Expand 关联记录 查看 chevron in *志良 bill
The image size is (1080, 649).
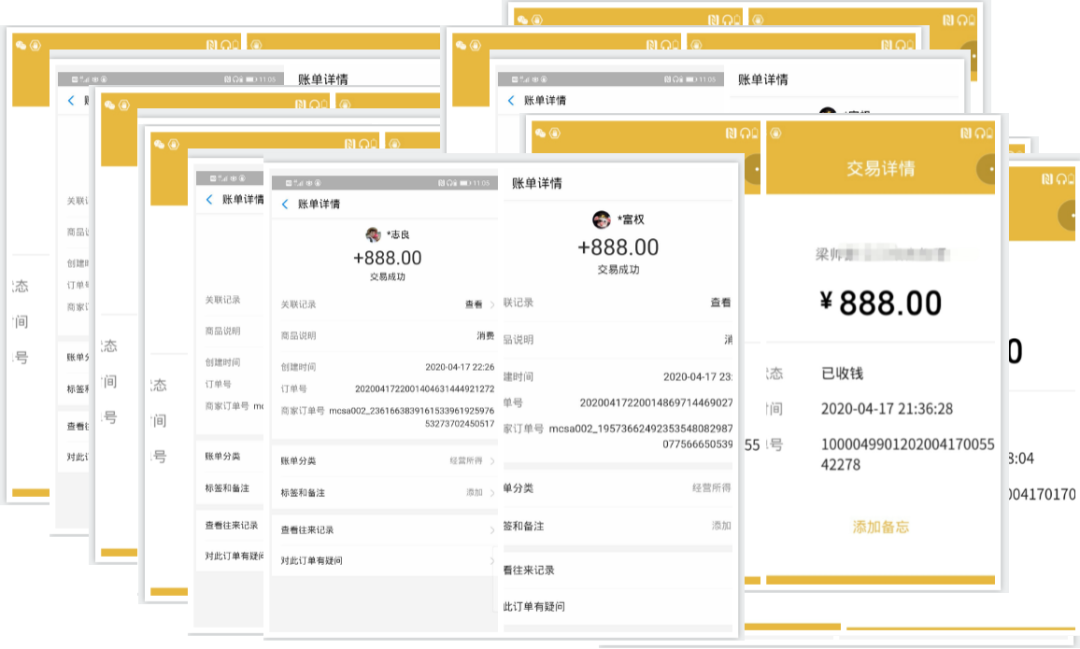coord(492,305)
